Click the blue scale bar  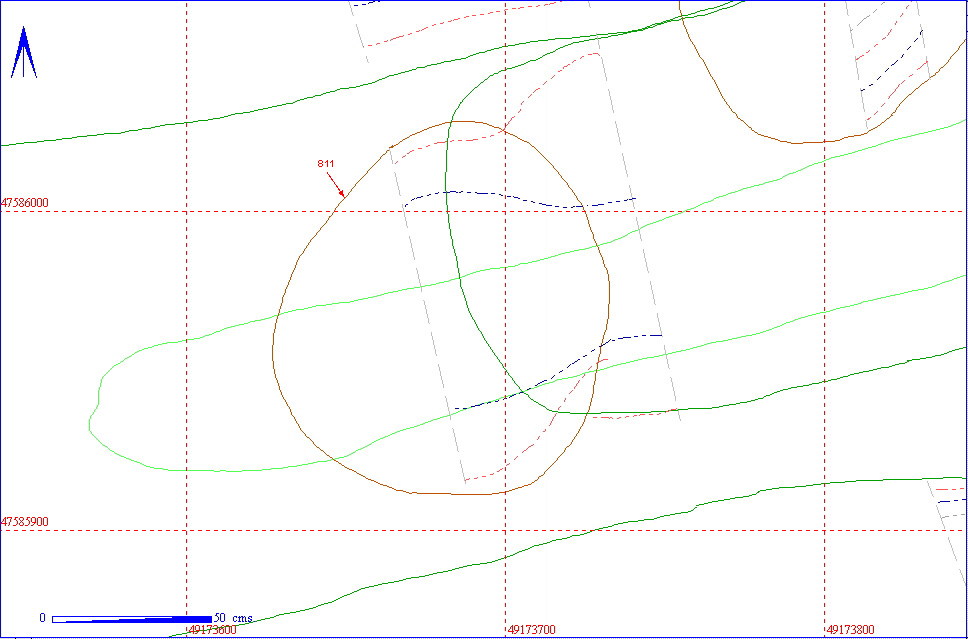tap(132, 619)
